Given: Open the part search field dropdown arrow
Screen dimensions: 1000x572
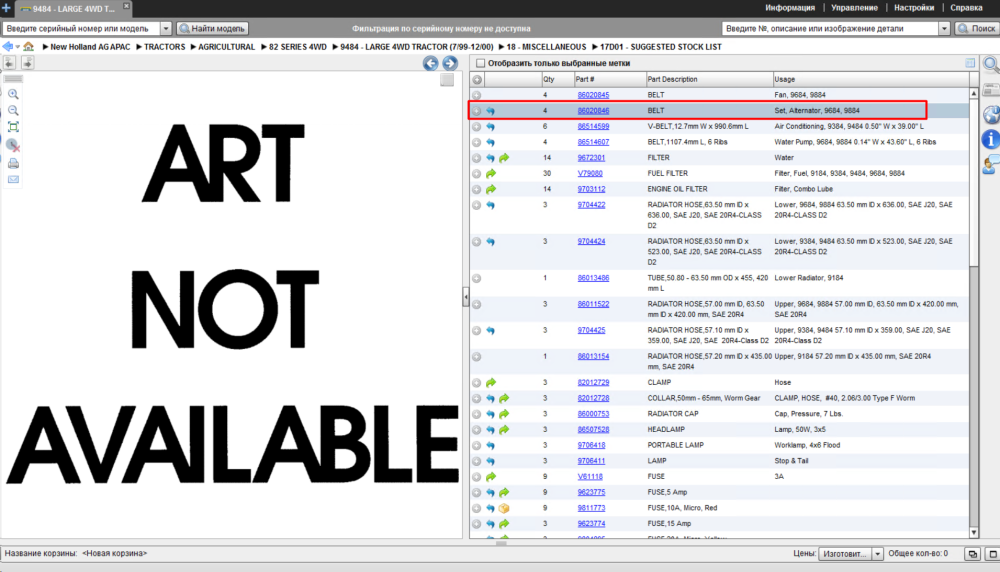Looking at the screenshot, I should pyautogui.click(x=944, y=28).
